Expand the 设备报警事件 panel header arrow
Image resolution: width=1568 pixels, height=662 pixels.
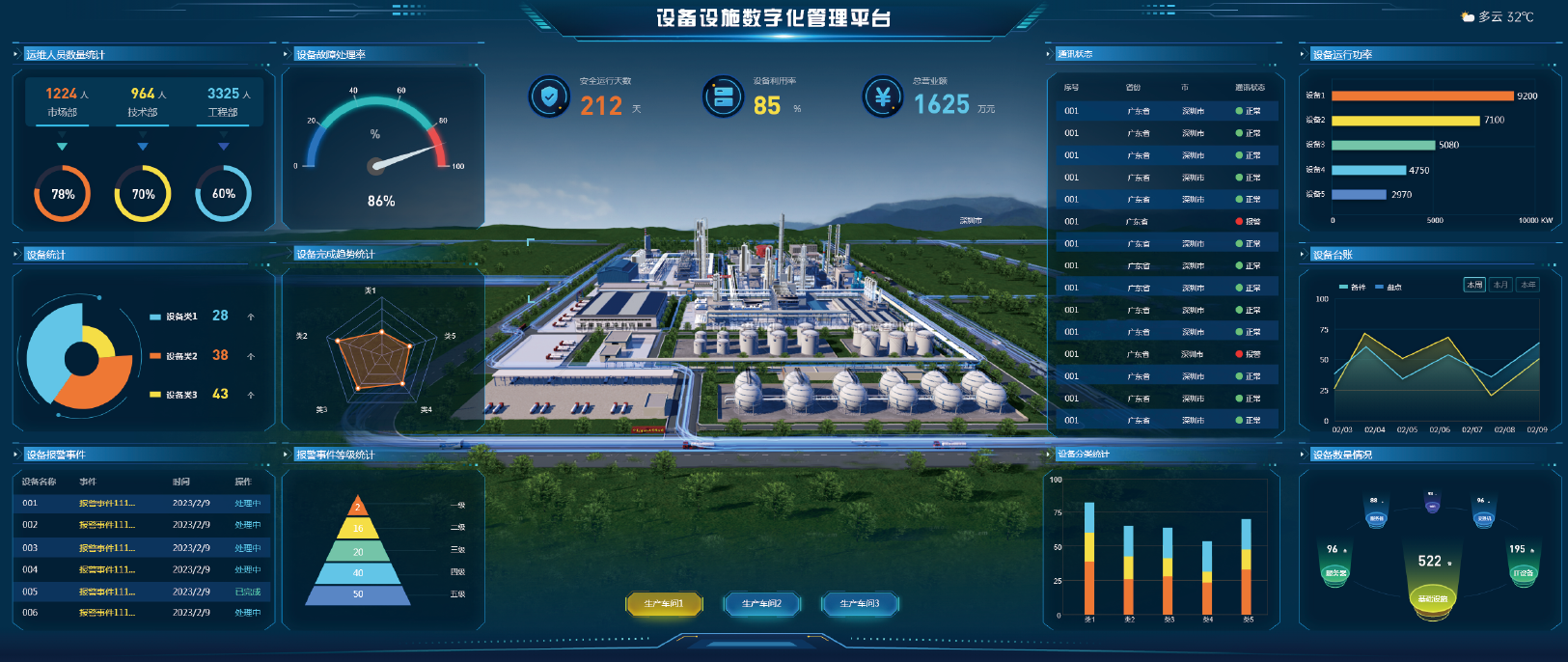pos(16,455)
